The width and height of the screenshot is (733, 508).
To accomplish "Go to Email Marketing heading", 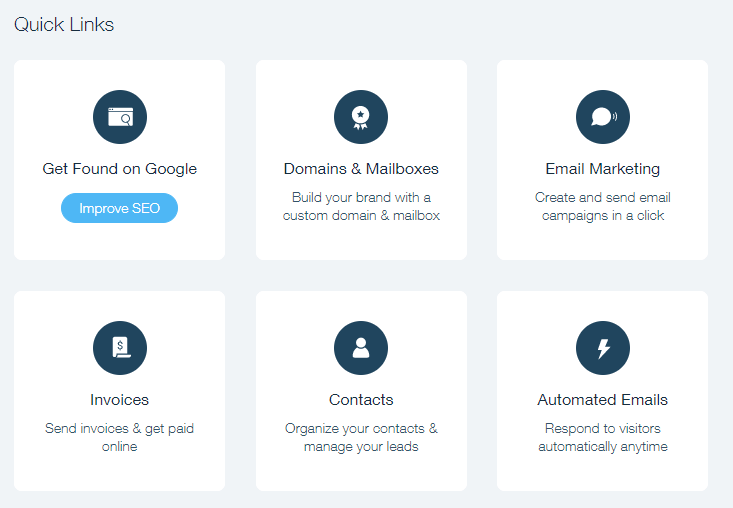I will [x=603, y=169].
